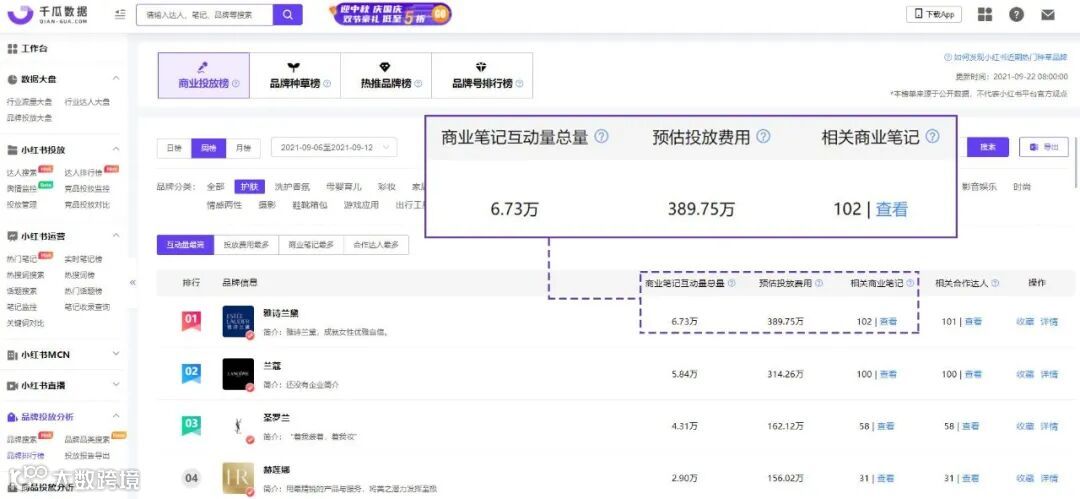Screen dimensions: 1080x499
Task: Open the date range dropdown 2021-09-06
Action: click(x=334, y=147)
